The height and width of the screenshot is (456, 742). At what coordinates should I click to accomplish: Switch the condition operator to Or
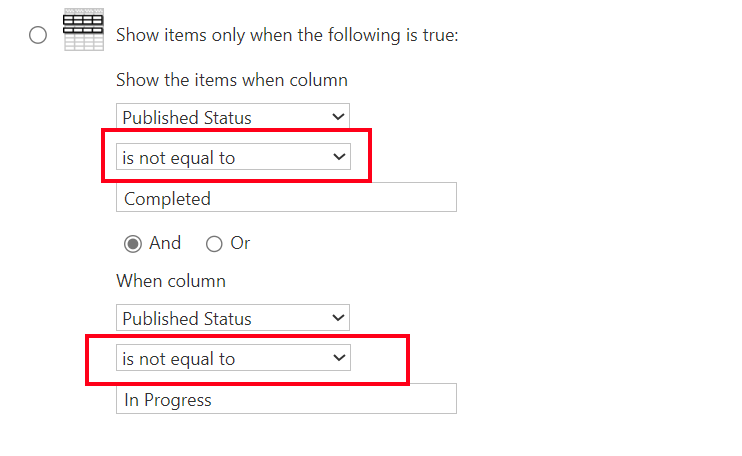click(213, 243)
